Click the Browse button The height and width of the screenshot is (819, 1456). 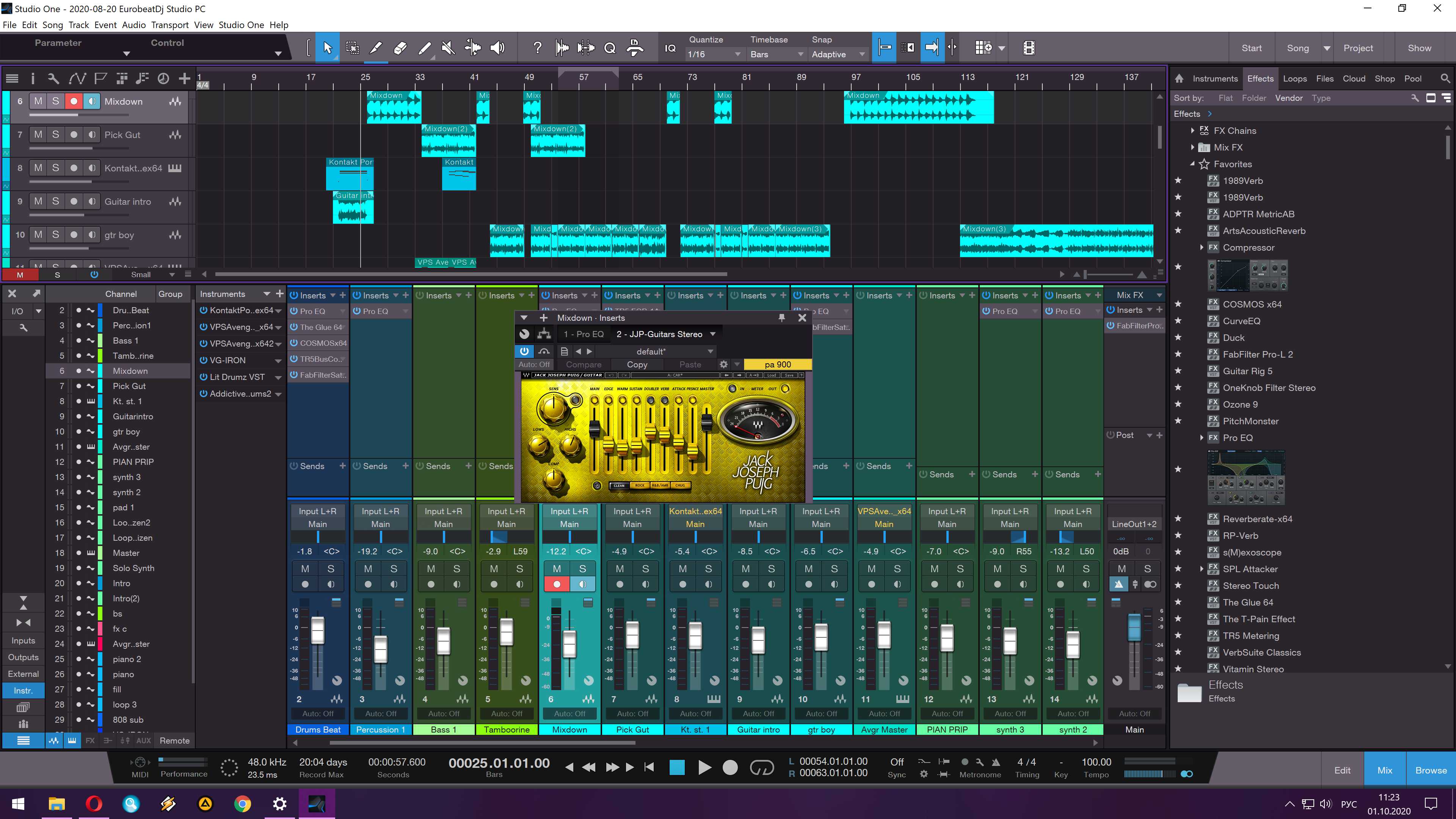pos(1431,770)
